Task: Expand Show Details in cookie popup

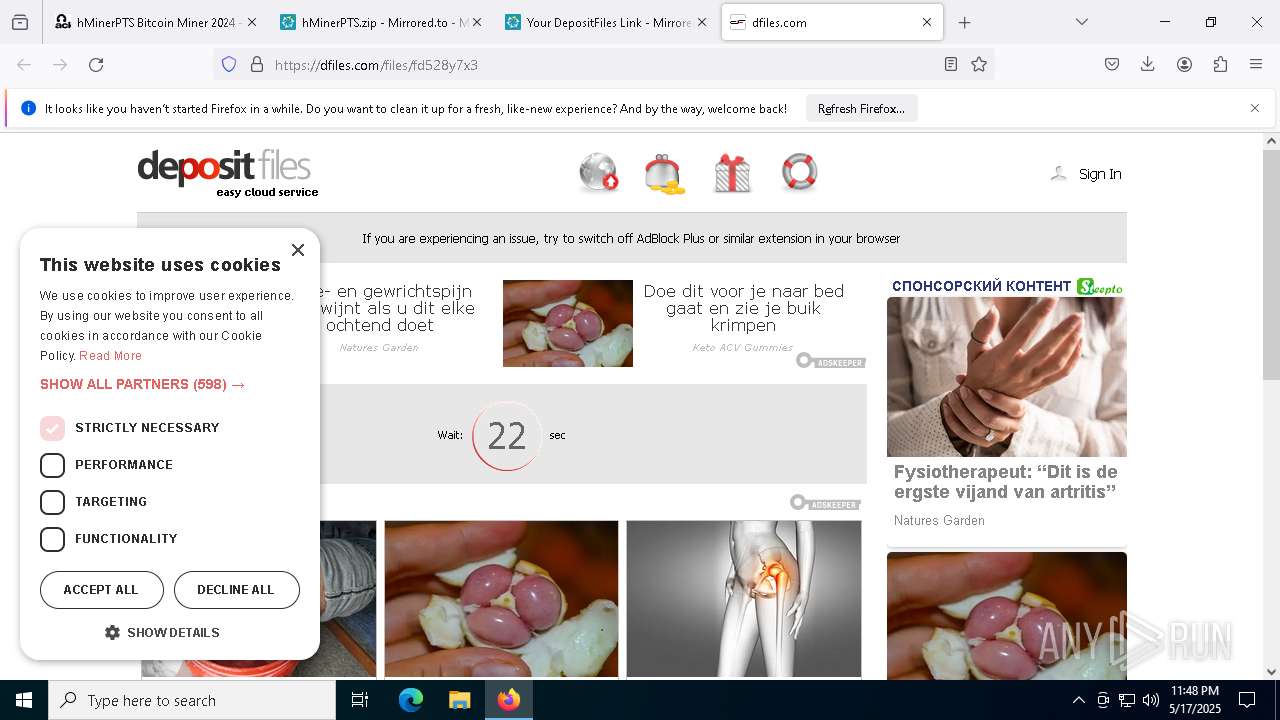Action: coord(162,633)
